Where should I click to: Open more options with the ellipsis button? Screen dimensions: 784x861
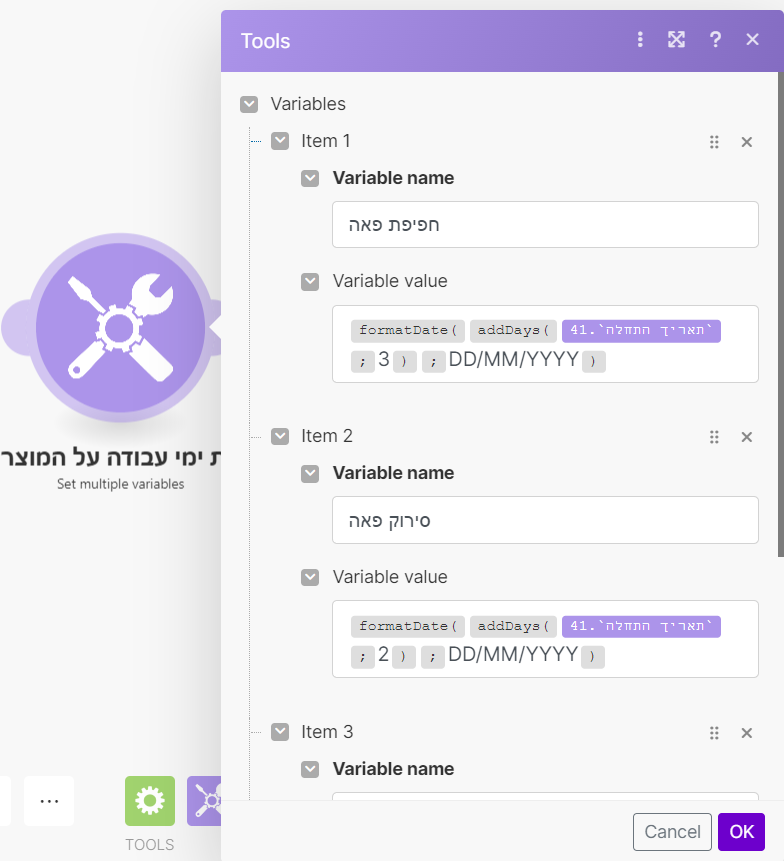pyautogui.click(x=48, y=801)
